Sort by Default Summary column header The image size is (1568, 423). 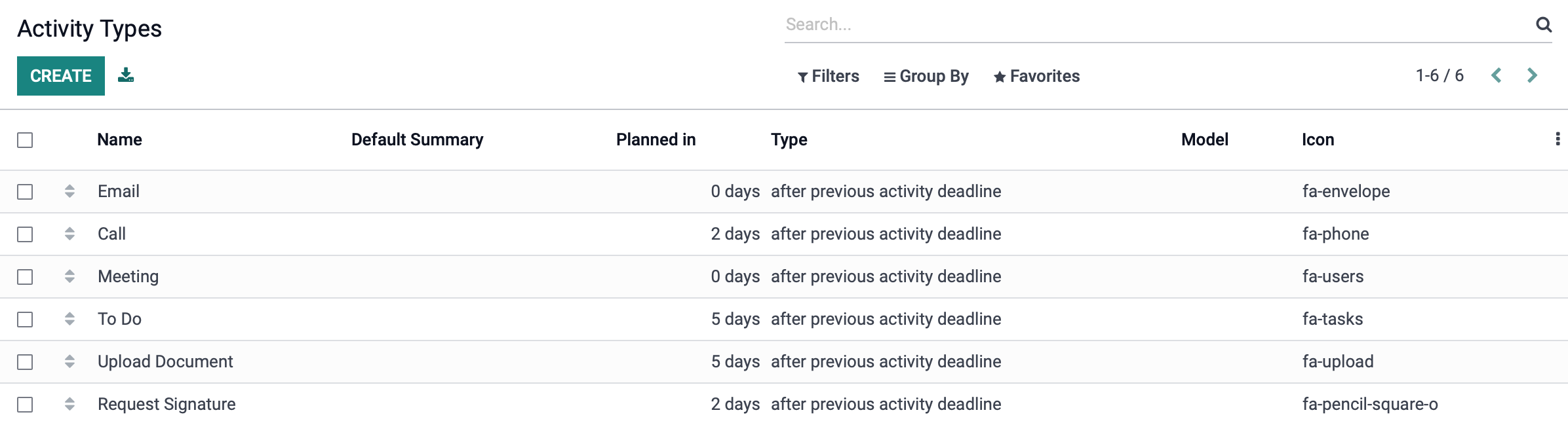pos(417,139)
